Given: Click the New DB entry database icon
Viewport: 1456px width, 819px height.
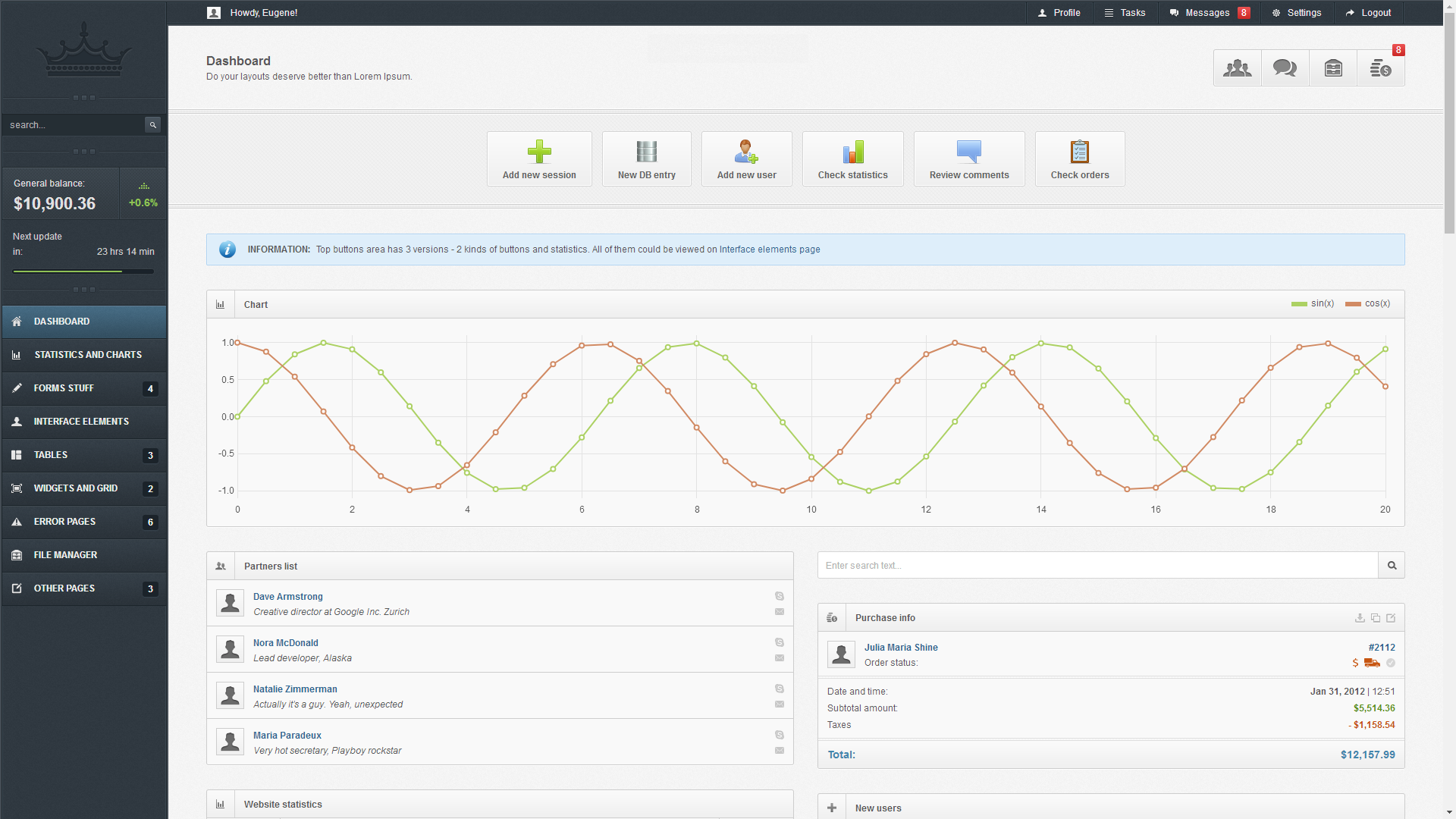Looking at the screenshot, I should [x=647, y=152].
